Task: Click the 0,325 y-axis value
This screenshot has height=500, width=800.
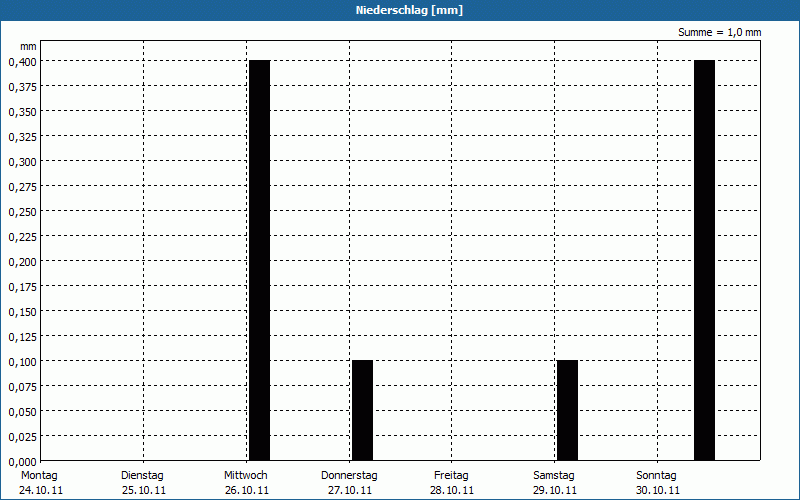Action: [22, 137]
